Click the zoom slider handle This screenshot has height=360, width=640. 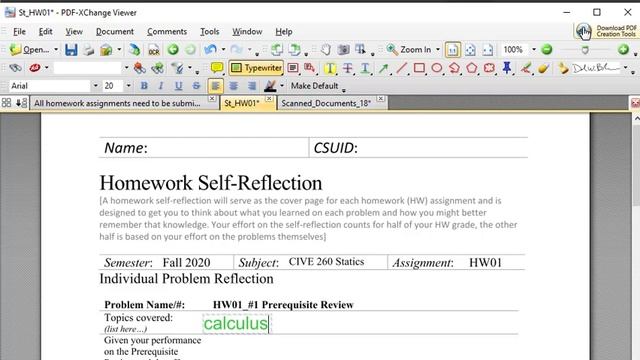tap(585, 50)
